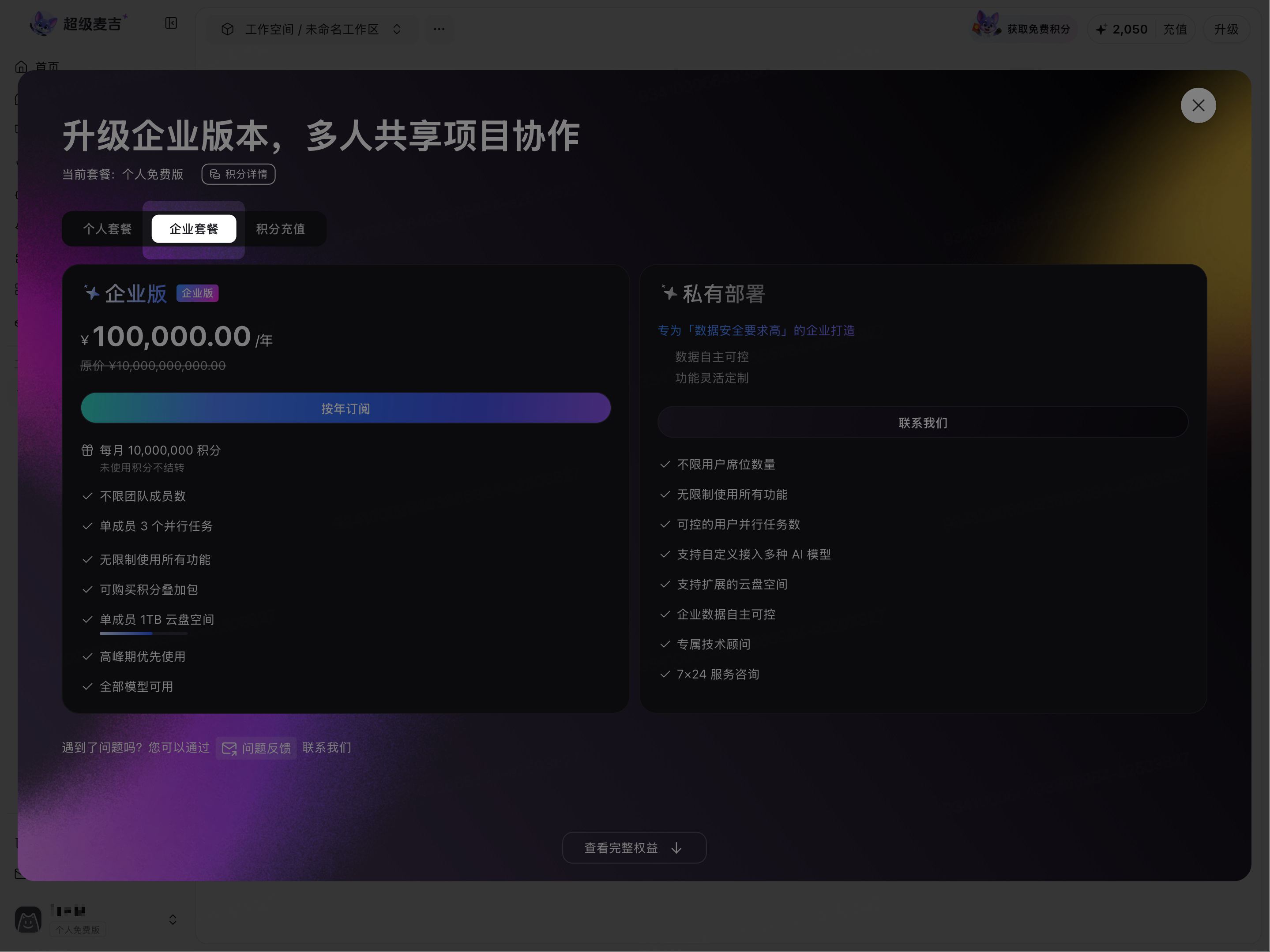This screenshot has width=1270, height=952.
Task: Click the 企业版 badge label
Action: [x=197, y=293]
